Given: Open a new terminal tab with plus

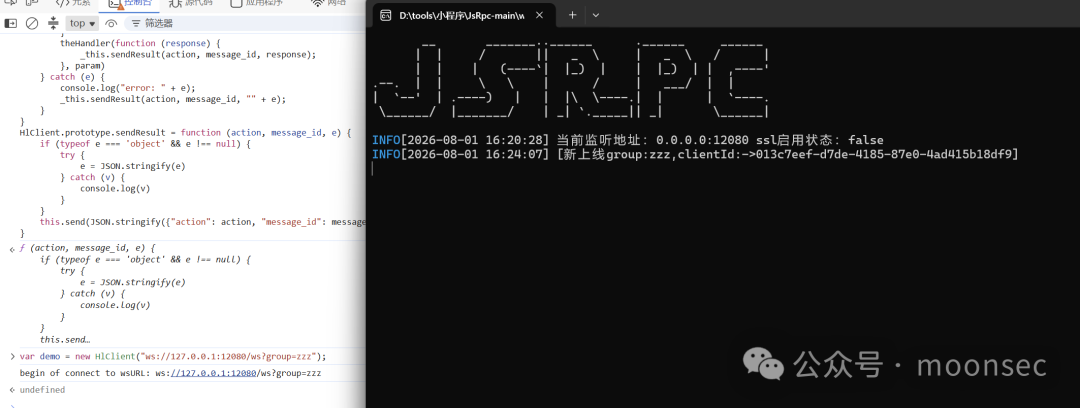Looking at the screenshot, I should (572, 14).
